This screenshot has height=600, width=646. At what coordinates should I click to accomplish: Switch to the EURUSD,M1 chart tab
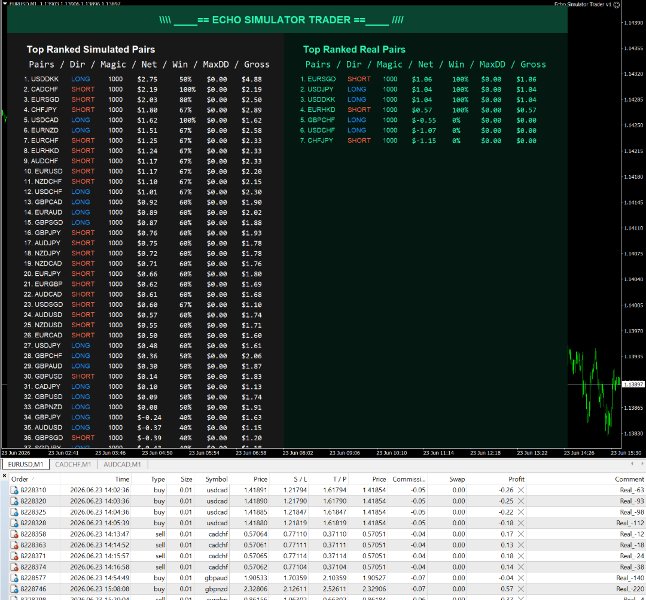(26, 464)
